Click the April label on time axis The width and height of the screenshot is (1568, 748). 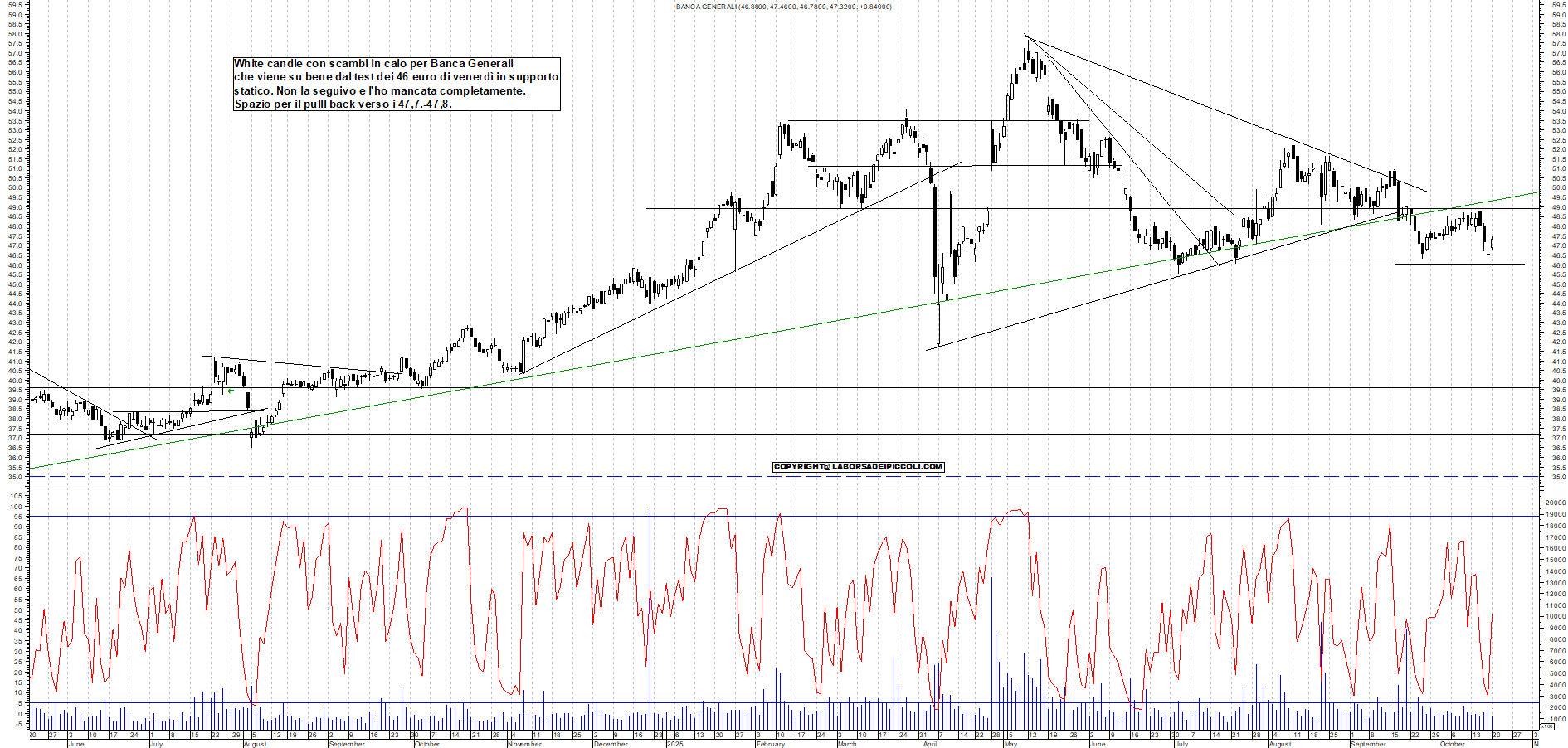[x=930, y=744]
